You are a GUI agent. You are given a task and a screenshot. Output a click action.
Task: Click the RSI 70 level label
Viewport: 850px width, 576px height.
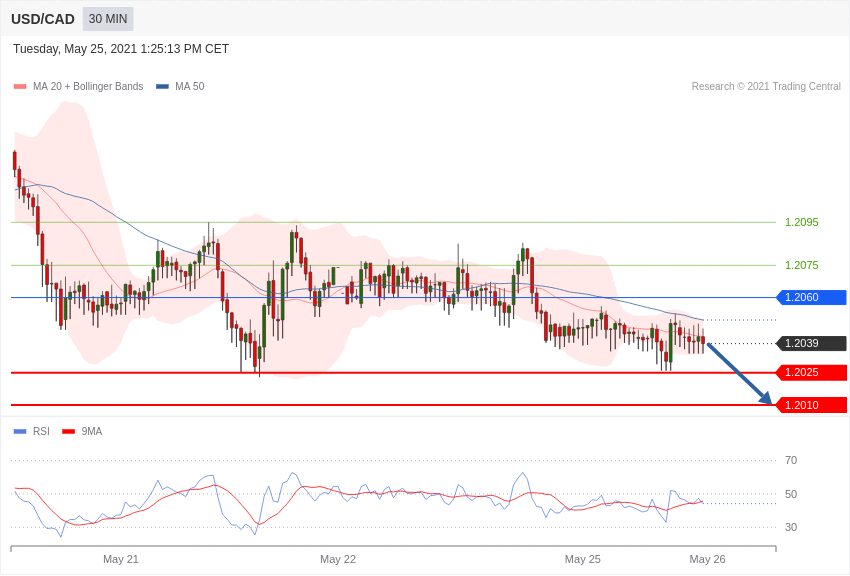click(791, 460)
